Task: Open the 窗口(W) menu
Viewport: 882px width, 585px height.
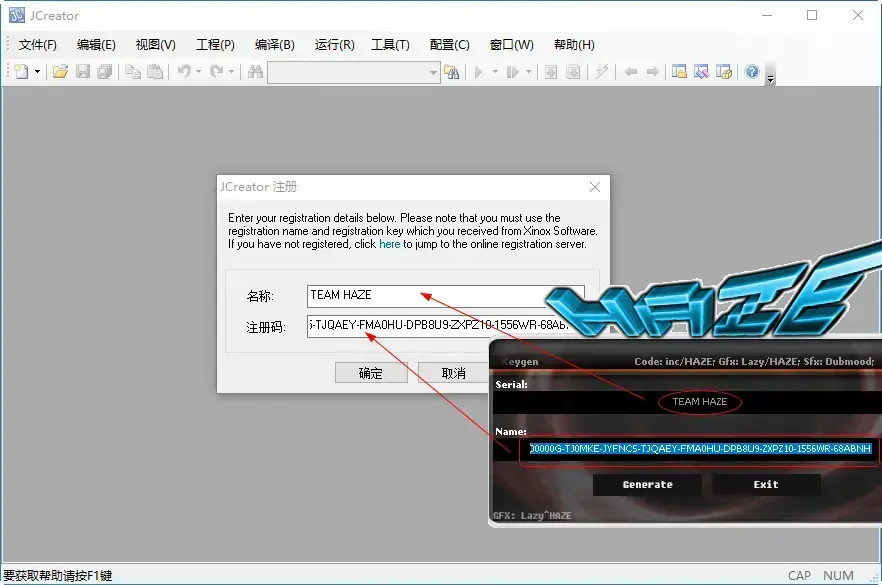Action: click(x=511, y=45)
